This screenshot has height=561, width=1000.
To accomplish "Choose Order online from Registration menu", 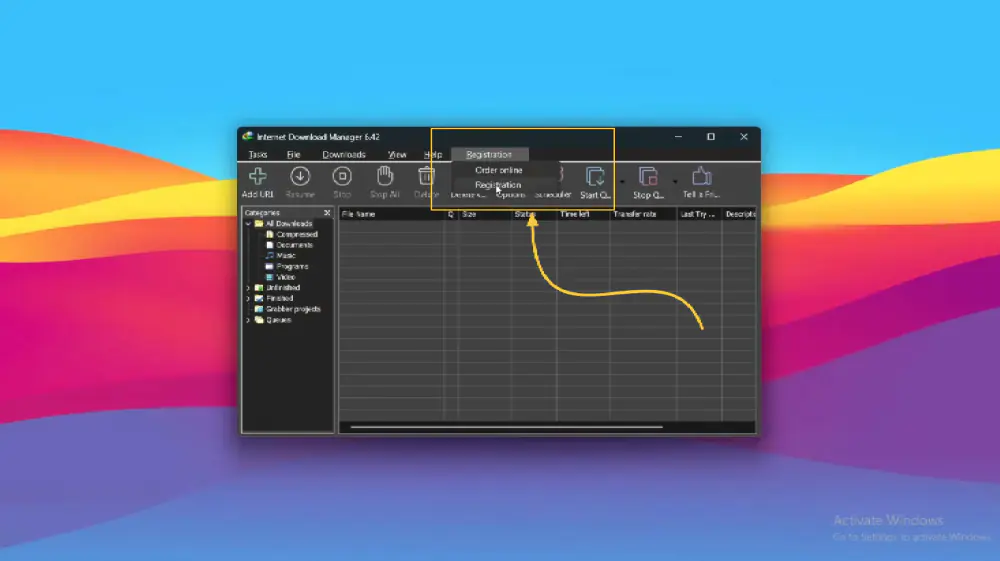I will click(x=498, y=171).
